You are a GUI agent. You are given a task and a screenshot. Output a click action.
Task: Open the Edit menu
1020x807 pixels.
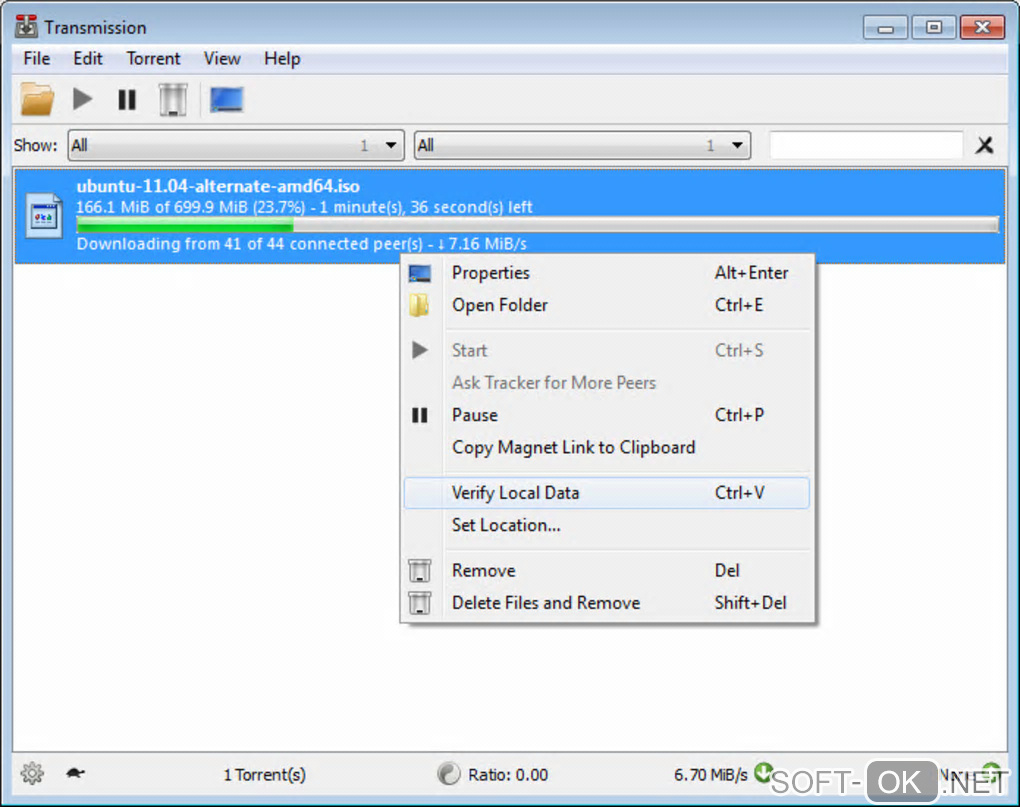click(x=87, y=59)
